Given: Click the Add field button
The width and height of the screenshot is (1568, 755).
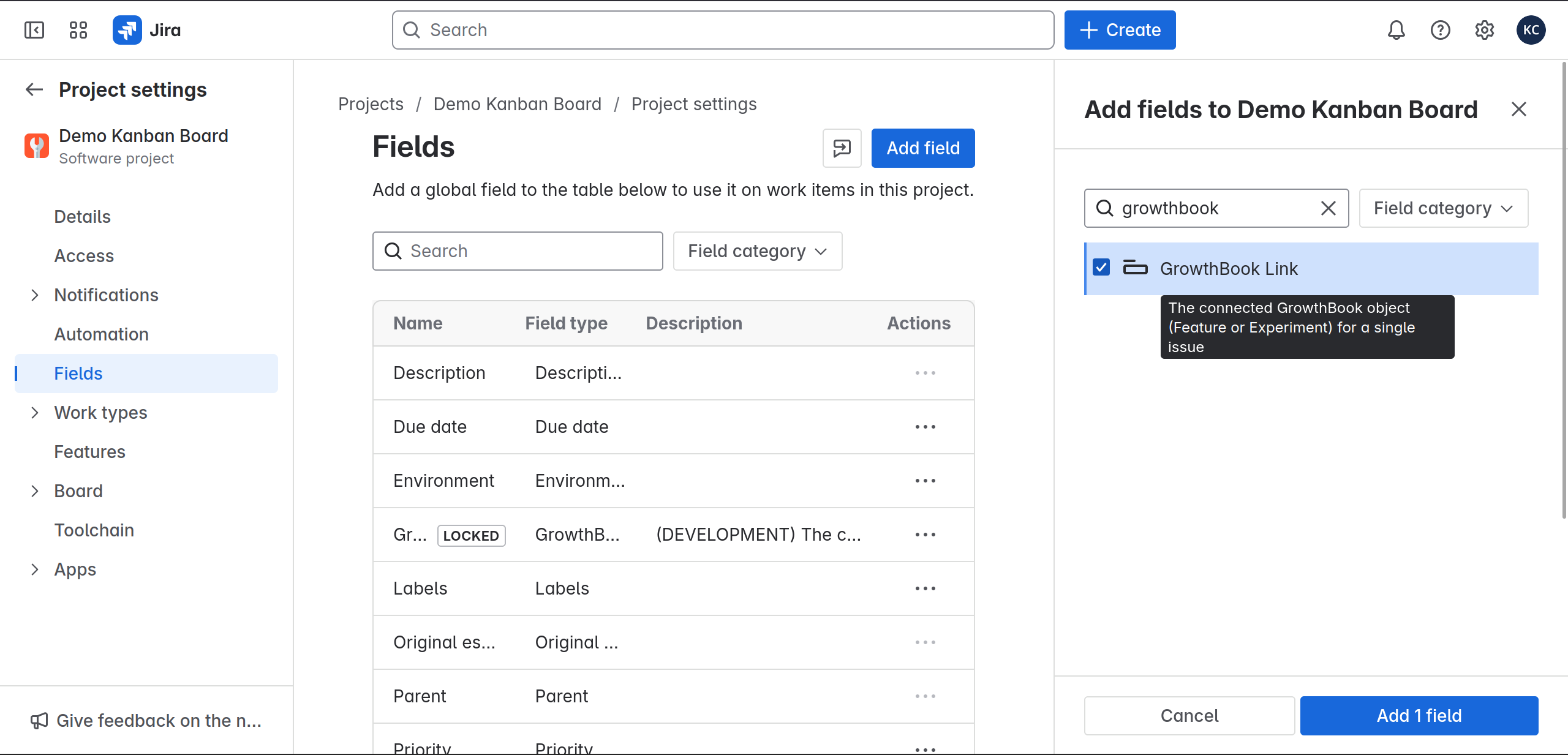Looking at the screenshot, I should [x=923, y=148].
